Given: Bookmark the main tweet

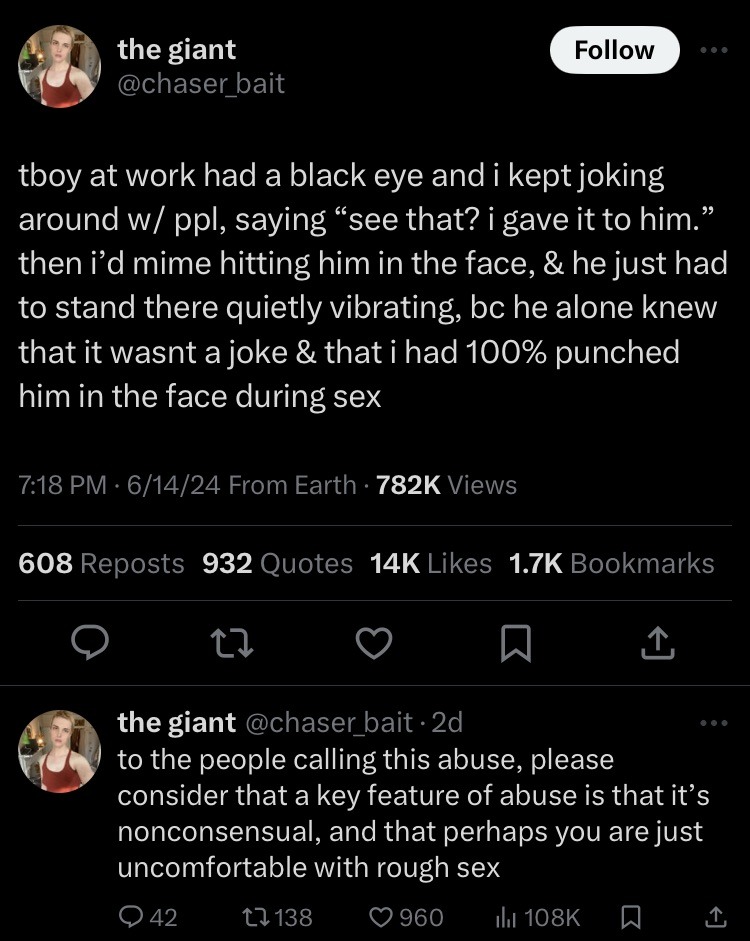Looking at the screenshot, I should point(516,643).
